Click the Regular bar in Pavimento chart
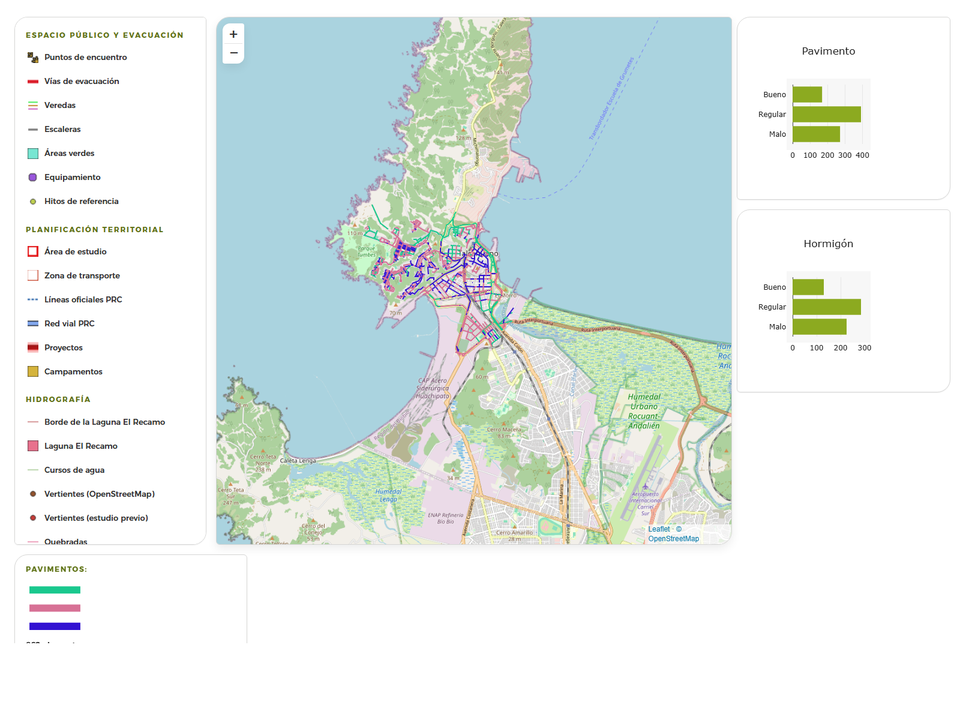This screenshot has height=720, width=960. (x=827, y=114)
